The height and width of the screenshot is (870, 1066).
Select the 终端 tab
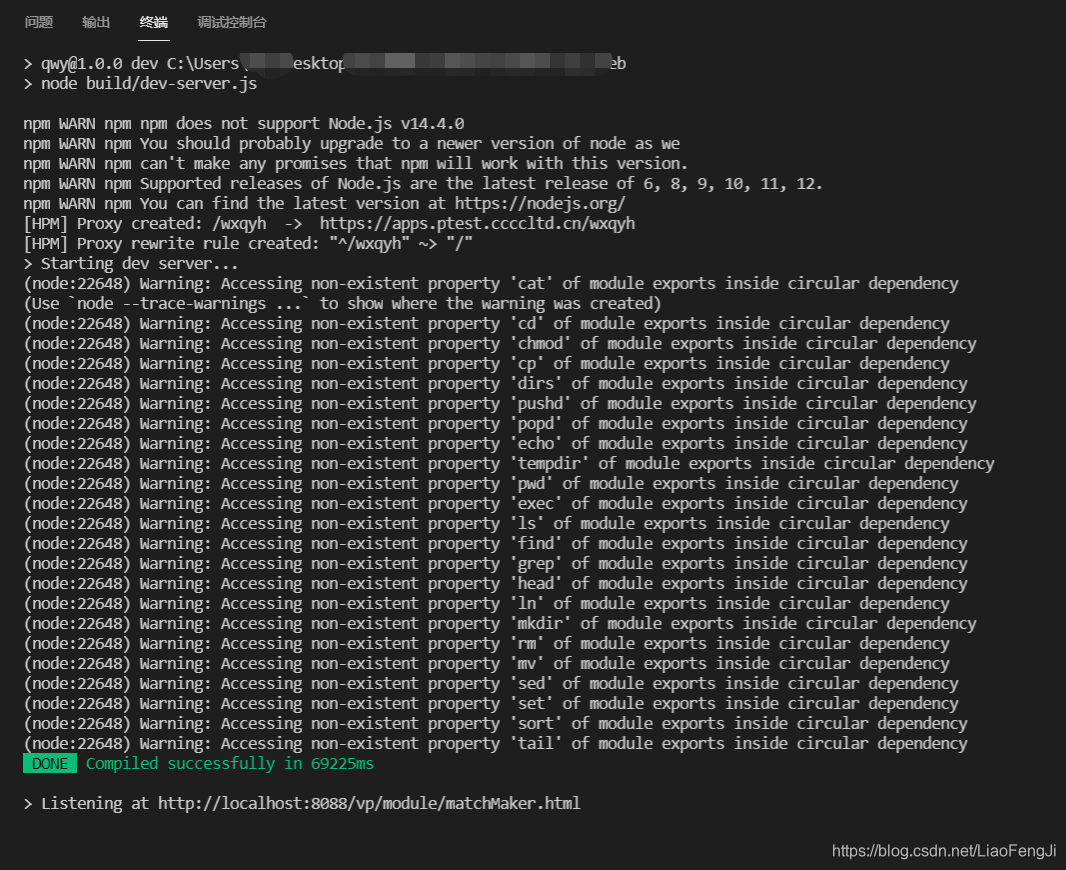pyautogui.click(x=154, y=22)
